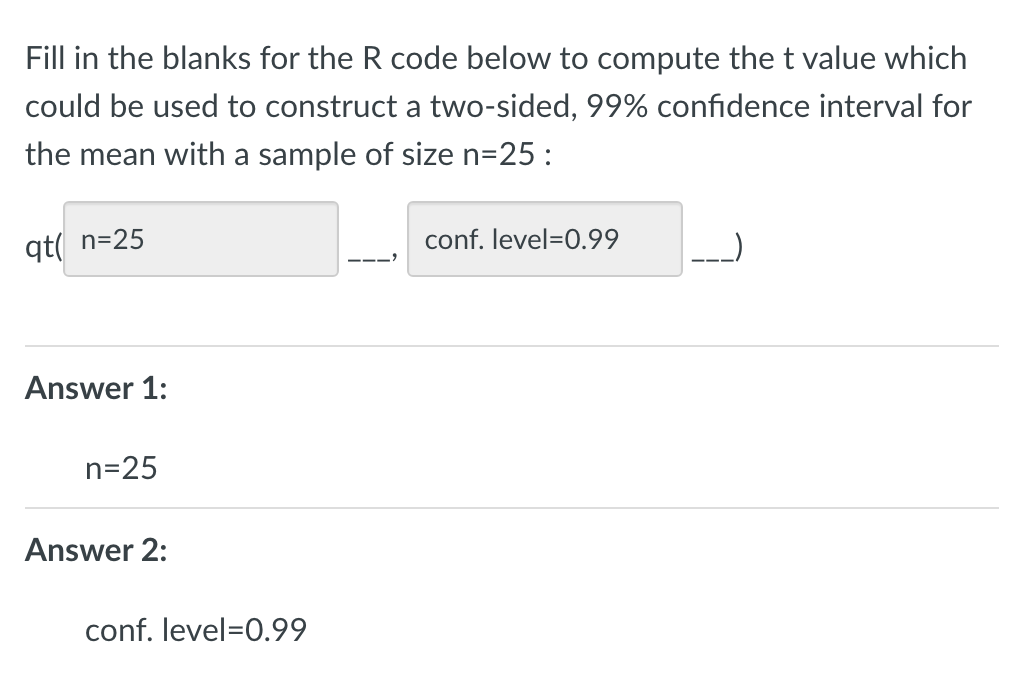1023x697 pixels.
Task: Click the Answer 2: heading
Action: [94, 551]
